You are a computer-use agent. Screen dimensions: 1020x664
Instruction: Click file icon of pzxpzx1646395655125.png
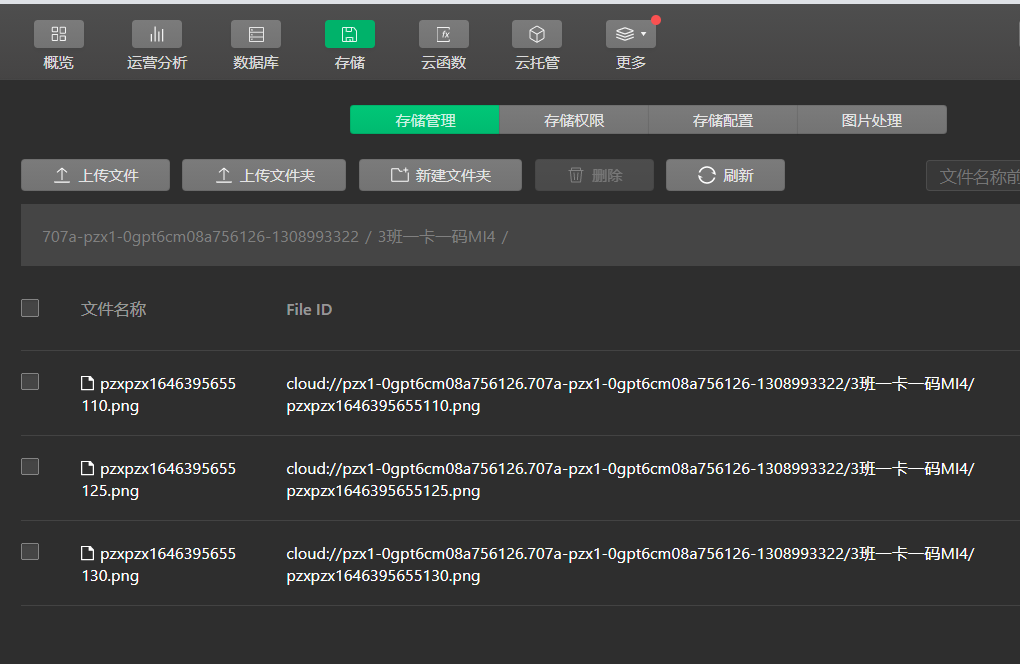tap(87, 468)
